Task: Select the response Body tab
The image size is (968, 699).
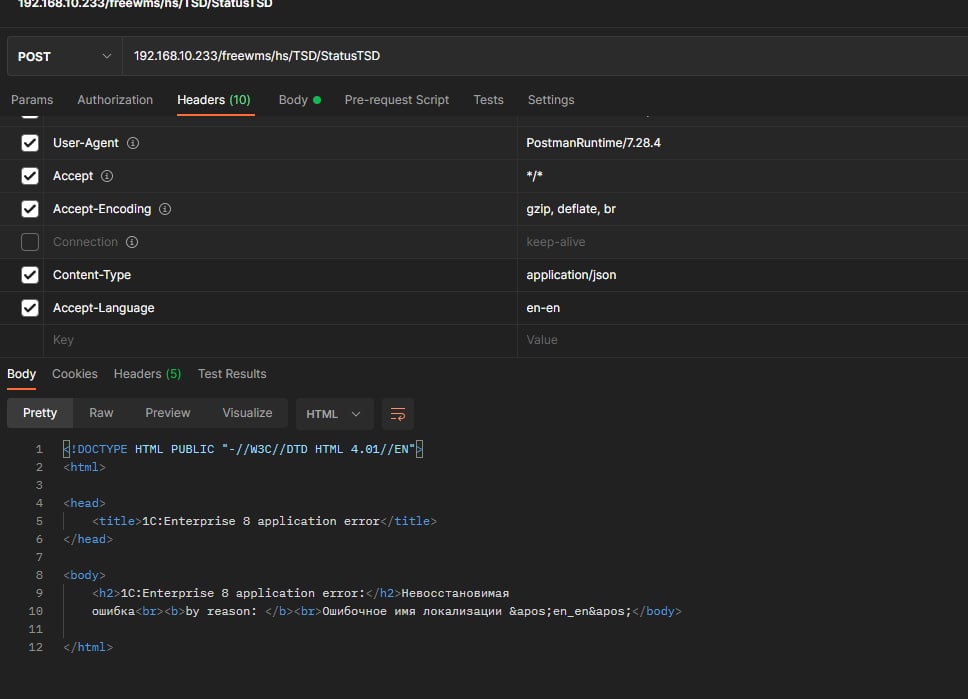Action: tap(22, 374)
